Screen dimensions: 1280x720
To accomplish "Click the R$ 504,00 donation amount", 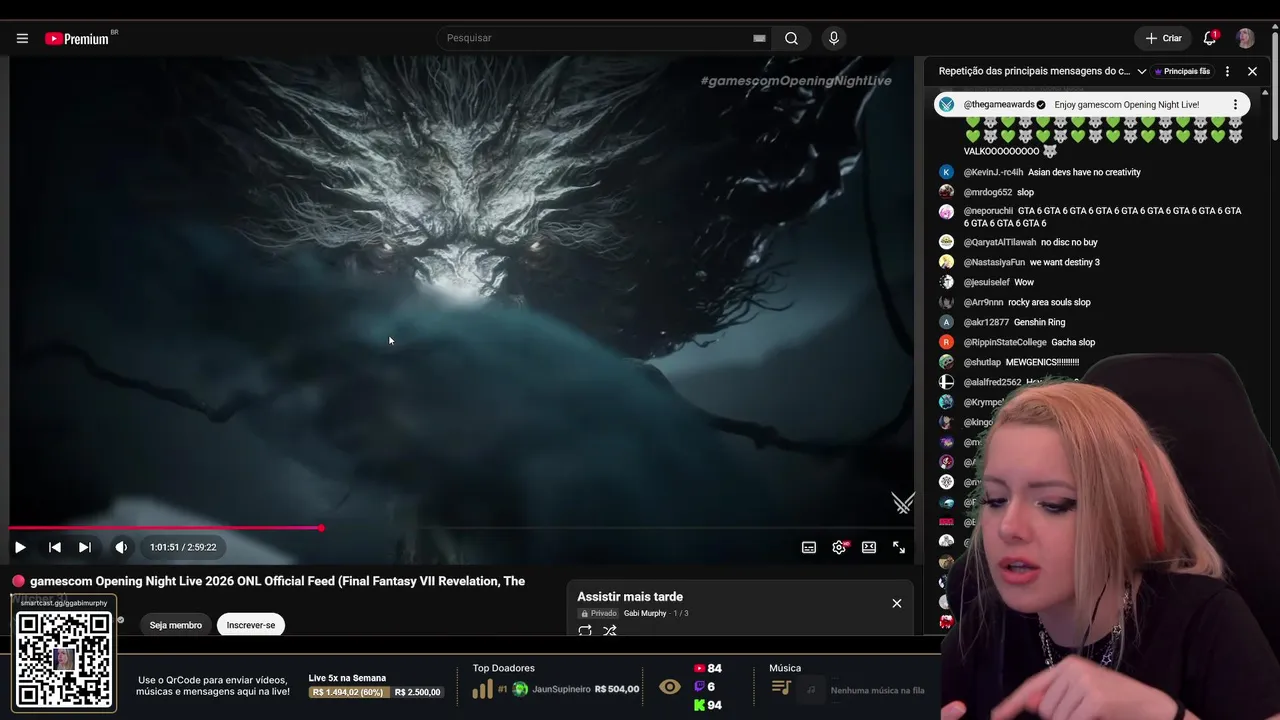I will tap(617, 689).
